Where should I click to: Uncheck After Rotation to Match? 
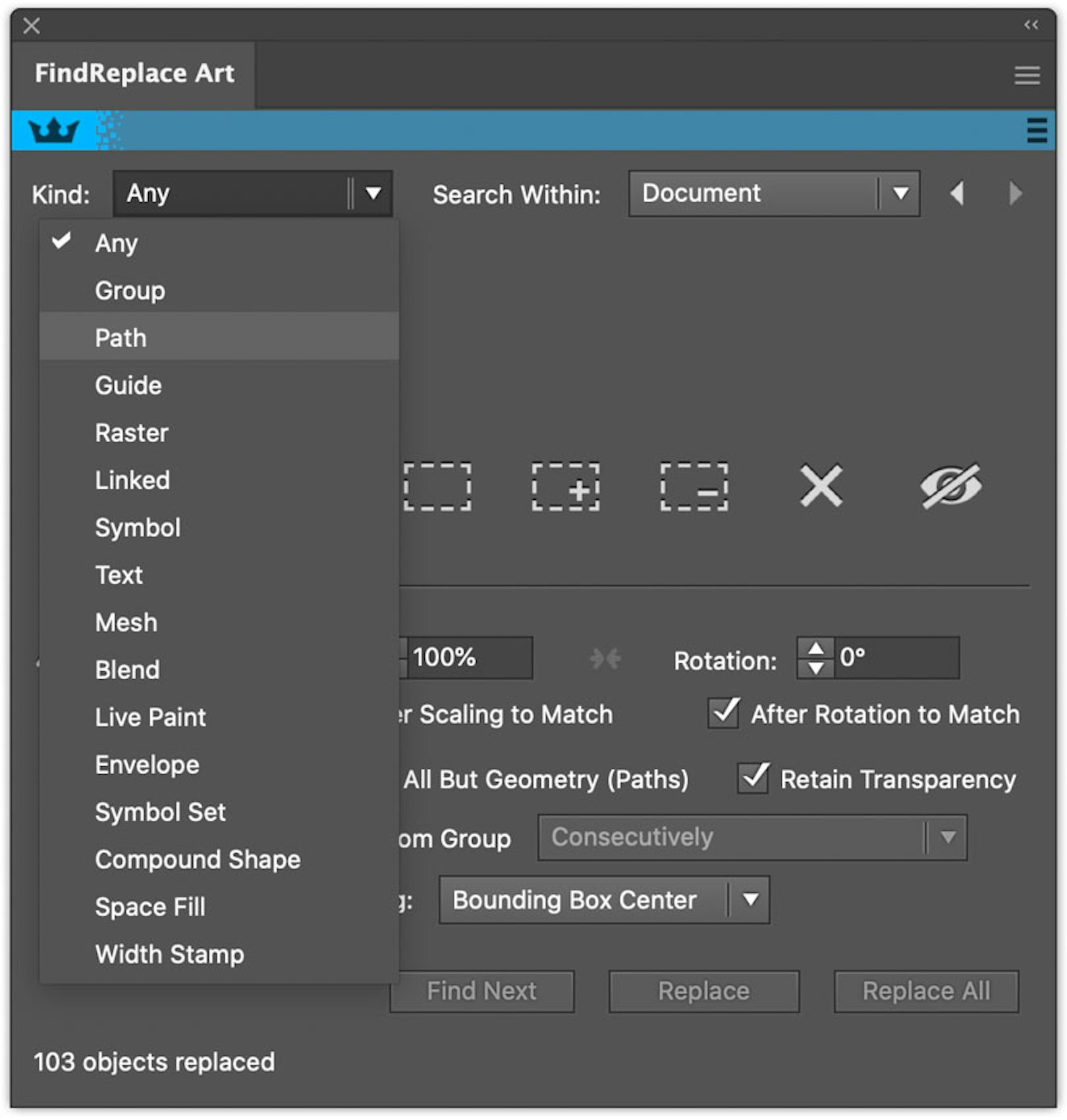click(x=723, y=714)
